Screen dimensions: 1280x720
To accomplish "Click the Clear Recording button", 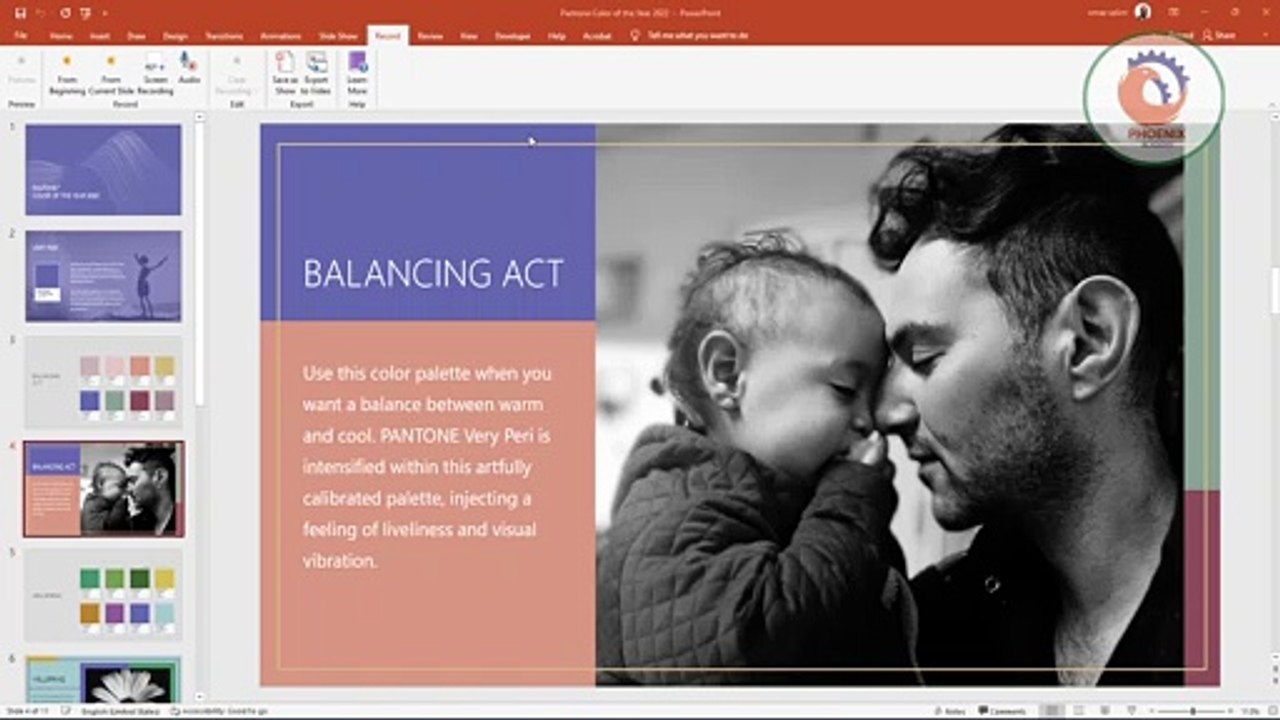I will click(237, 74).
